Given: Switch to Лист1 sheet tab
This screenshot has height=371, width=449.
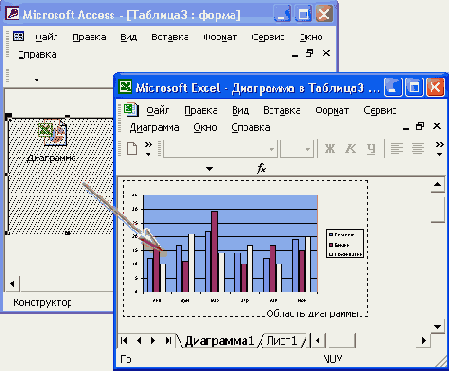Looking at the screenshot, I should tap(283, 341).
